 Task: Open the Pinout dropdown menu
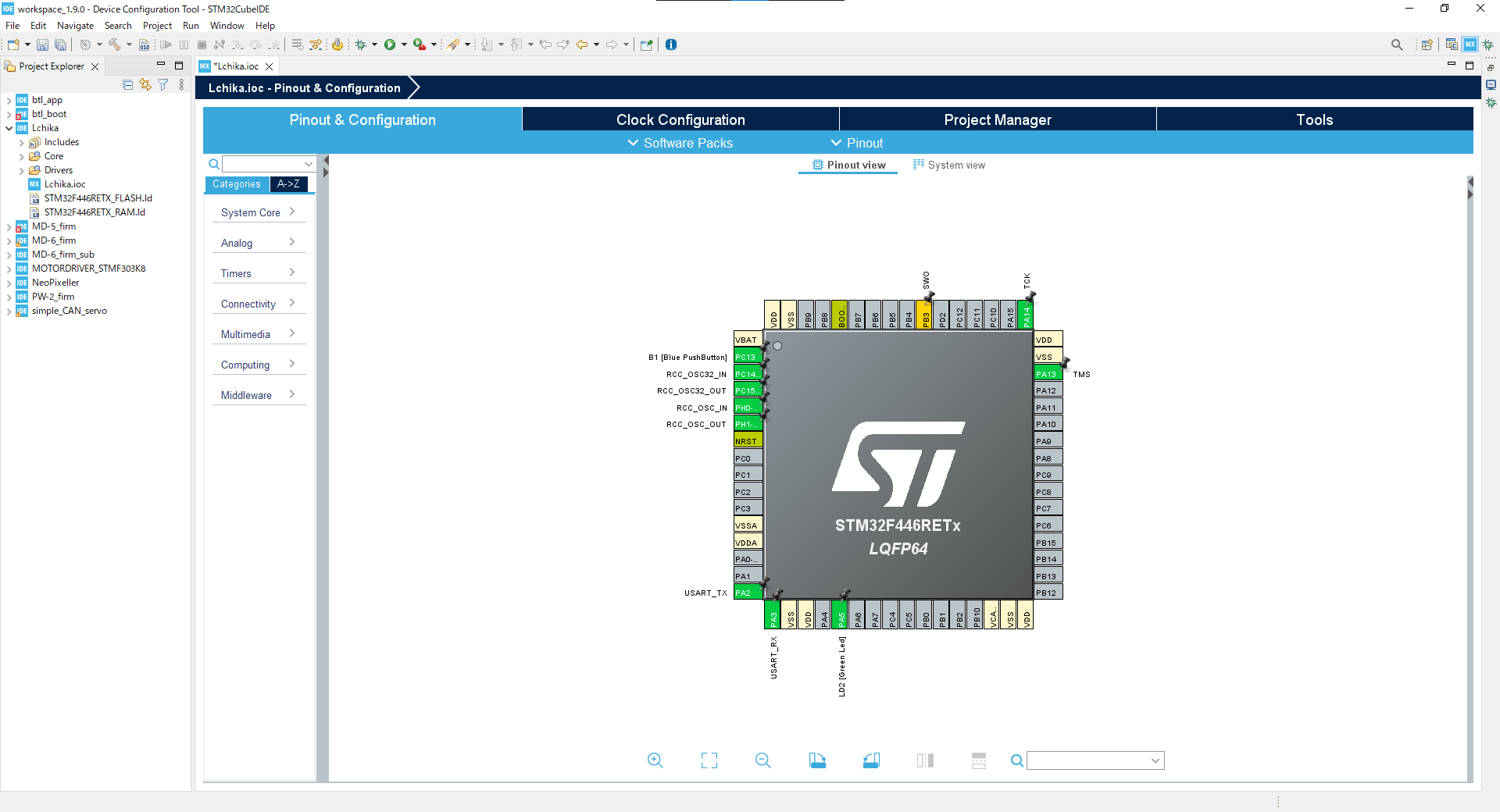857,143
